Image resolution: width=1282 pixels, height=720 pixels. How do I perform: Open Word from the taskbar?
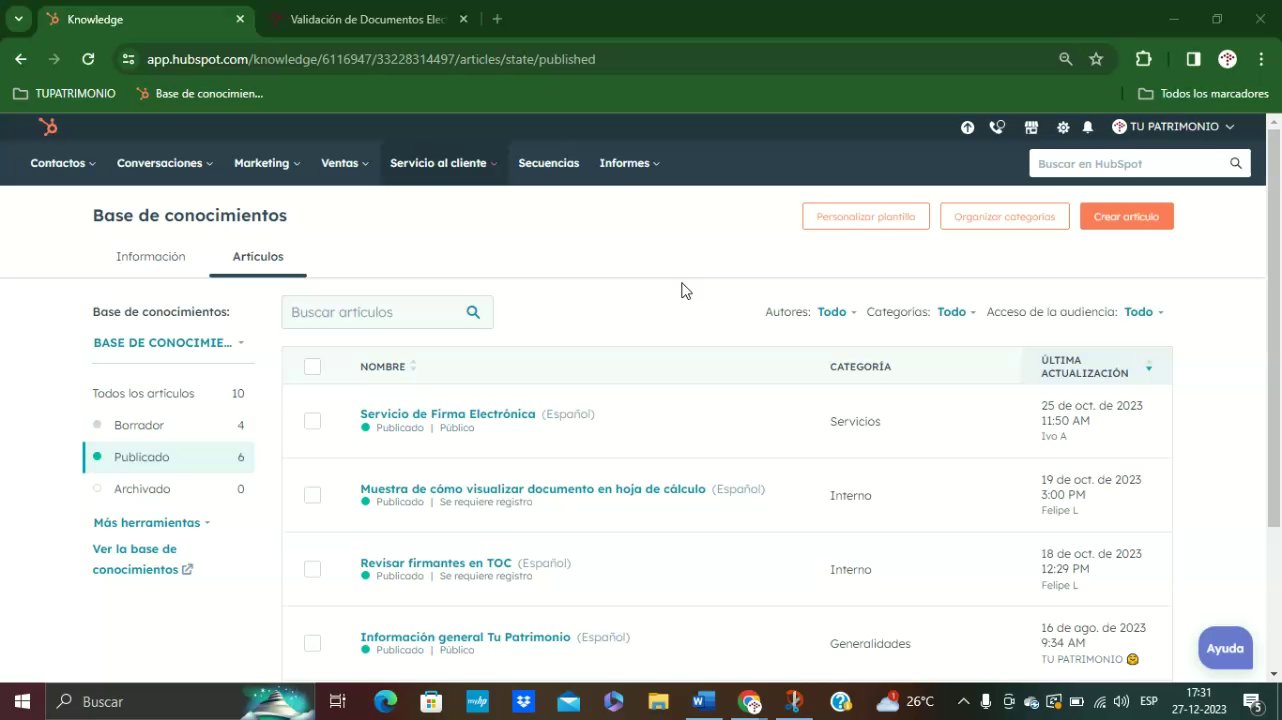click(x=703, y=701)
